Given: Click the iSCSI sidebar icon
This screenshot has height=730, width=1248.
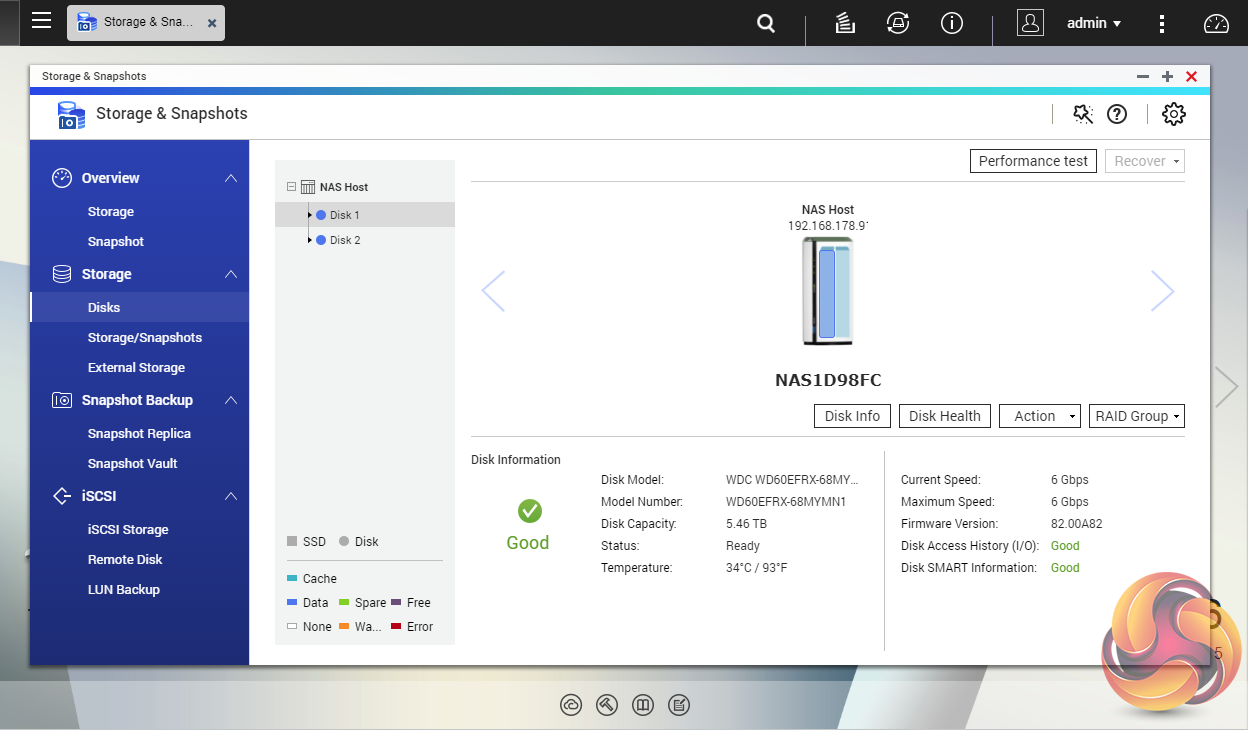Looking at the screenshot, I should coord(62,496).
